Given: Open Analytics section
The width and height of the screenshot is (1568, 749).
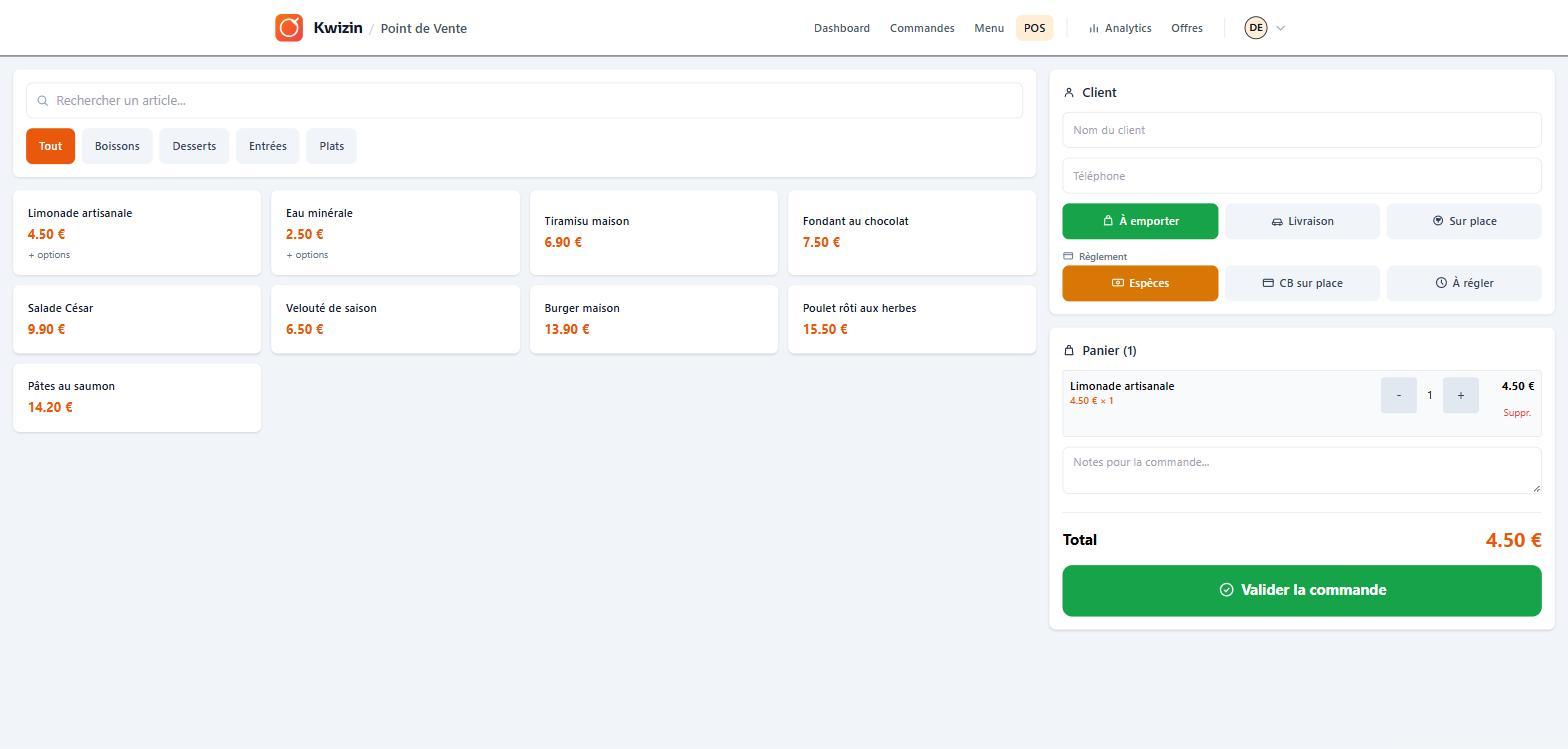Looking at the screenshot, I should [1120, 28].
